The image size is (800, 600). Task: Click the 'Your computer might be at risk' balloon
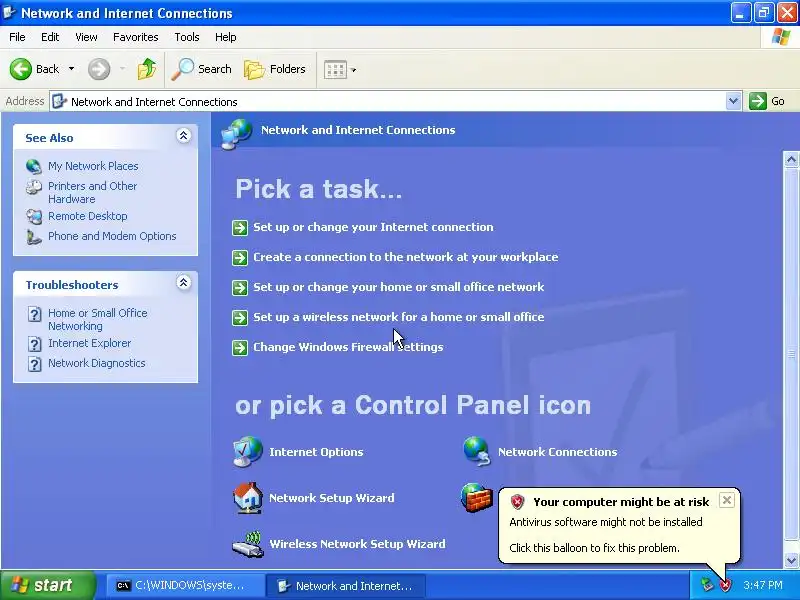[x=618, y=526]
